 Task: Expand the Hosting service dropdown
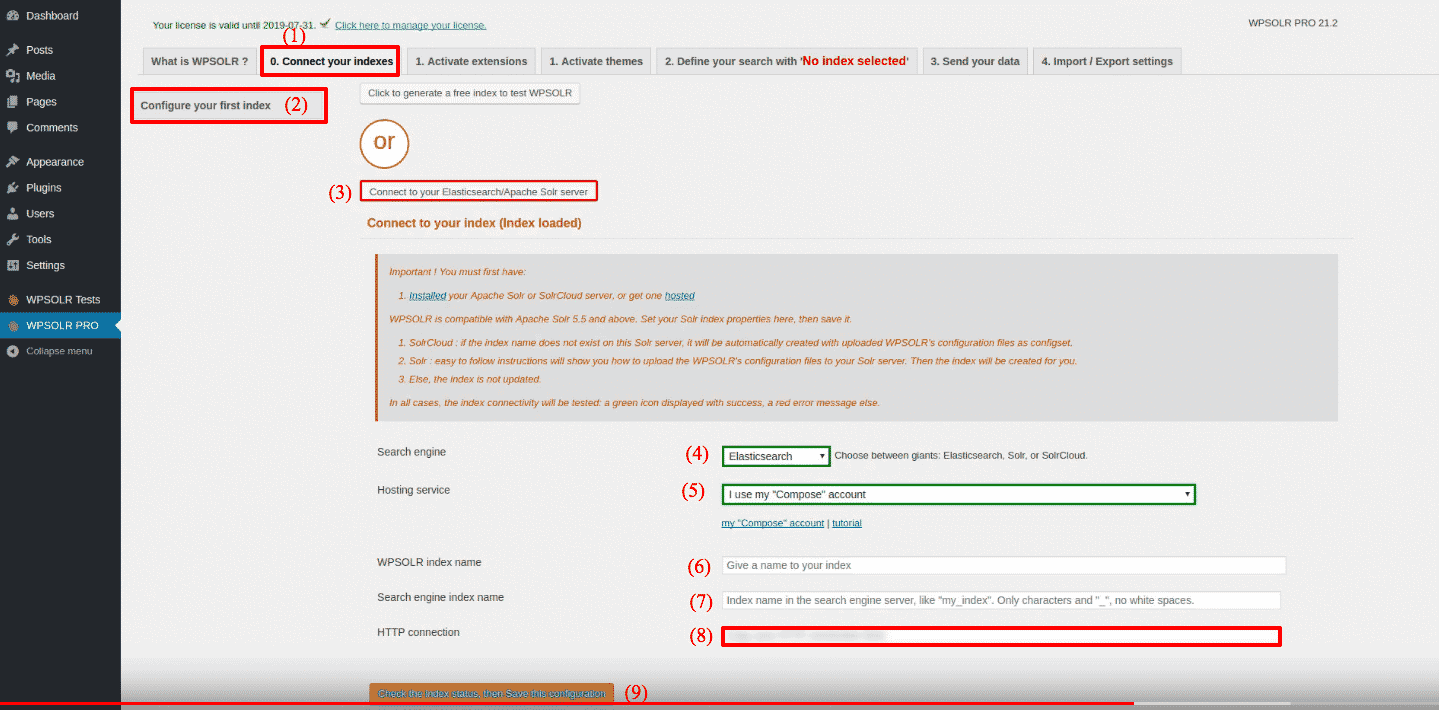[958, 494]
